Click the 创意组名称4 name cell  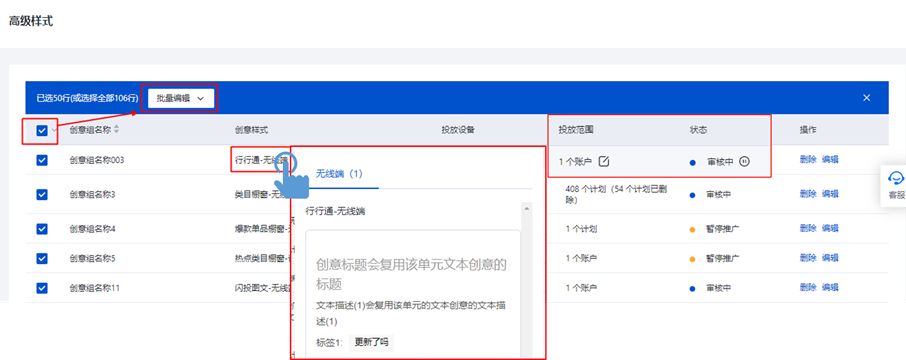click(92, 229)
